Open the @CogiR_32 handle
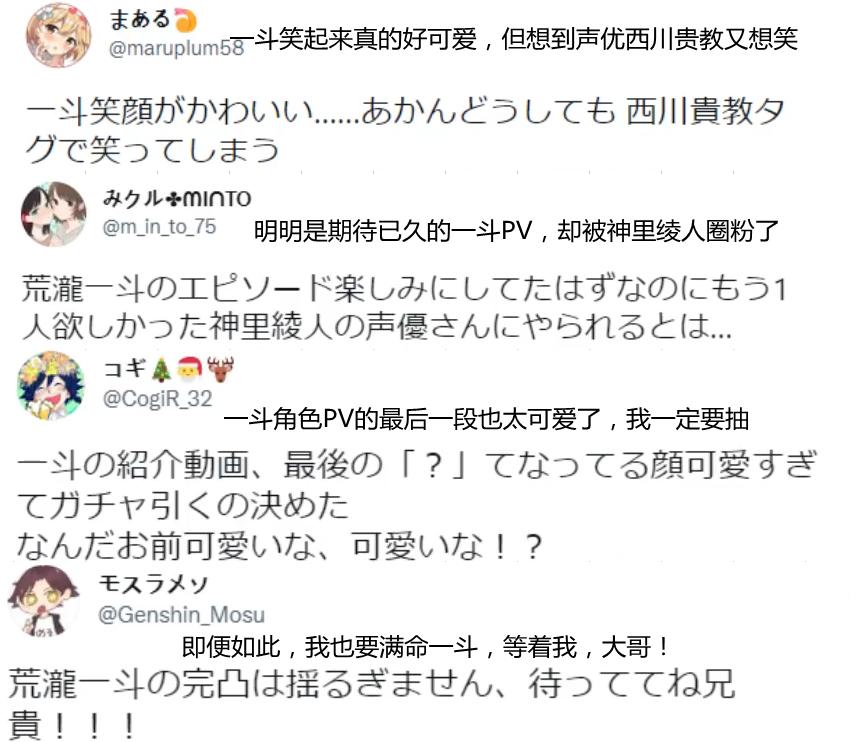This screenshot has width=855, height=742. pyautogui.click(x=157, y=399)
